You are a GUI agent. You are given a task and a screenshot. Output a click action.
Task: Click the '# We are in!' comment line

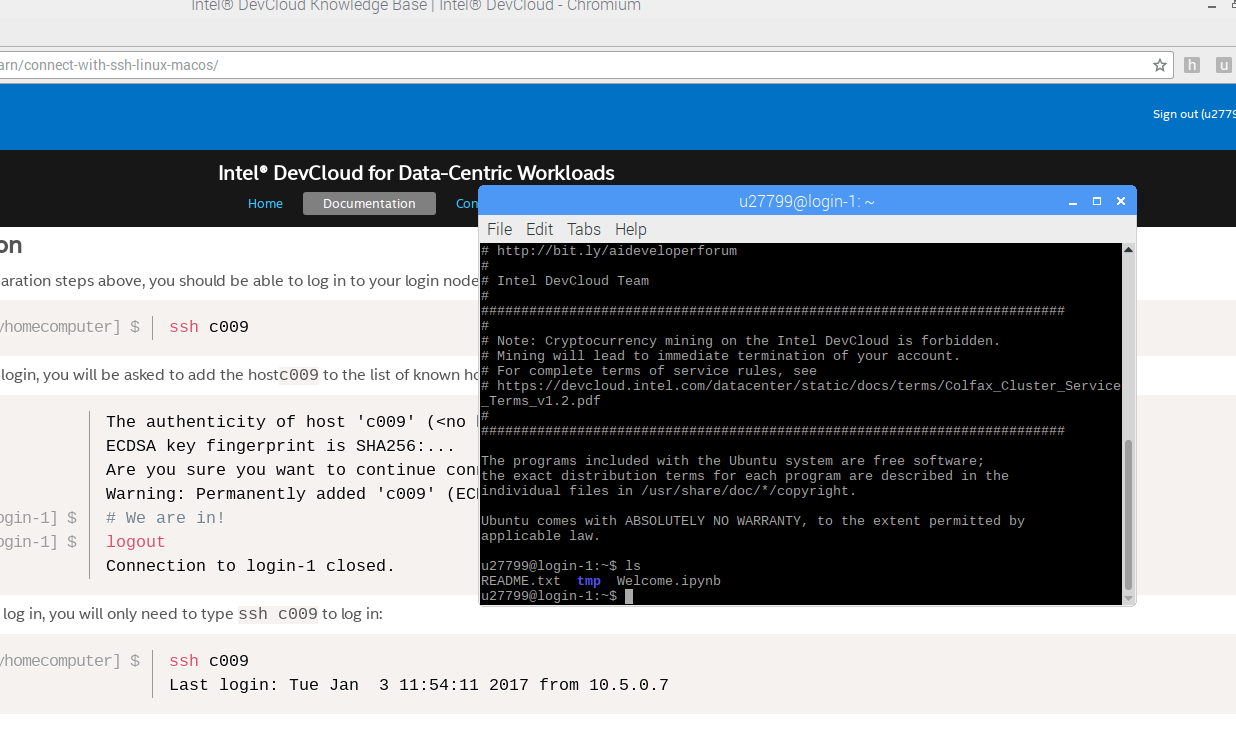click(x=165, y=518)
